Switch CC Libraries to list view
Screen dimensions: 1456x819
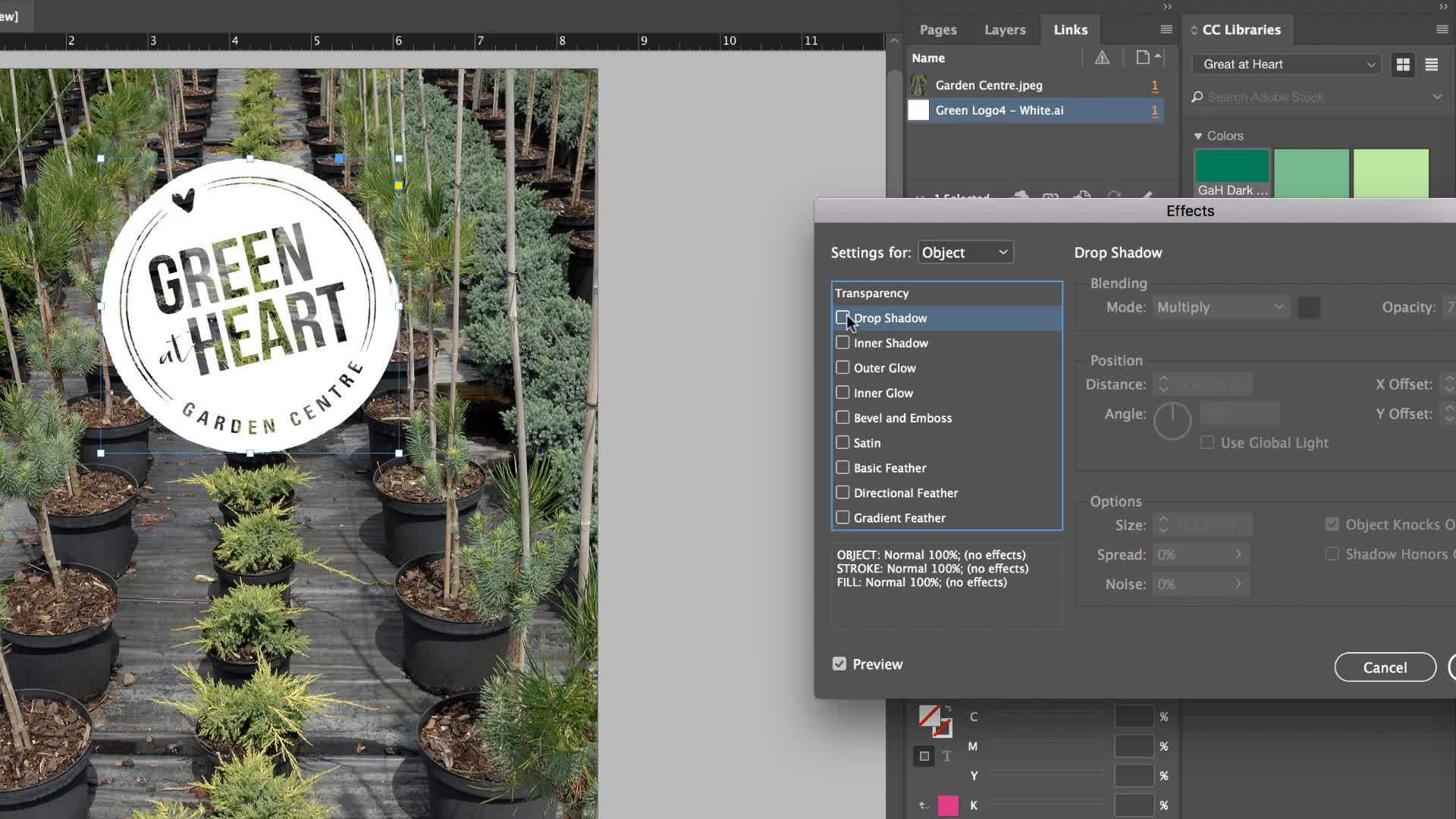(x=1432, y=64)
